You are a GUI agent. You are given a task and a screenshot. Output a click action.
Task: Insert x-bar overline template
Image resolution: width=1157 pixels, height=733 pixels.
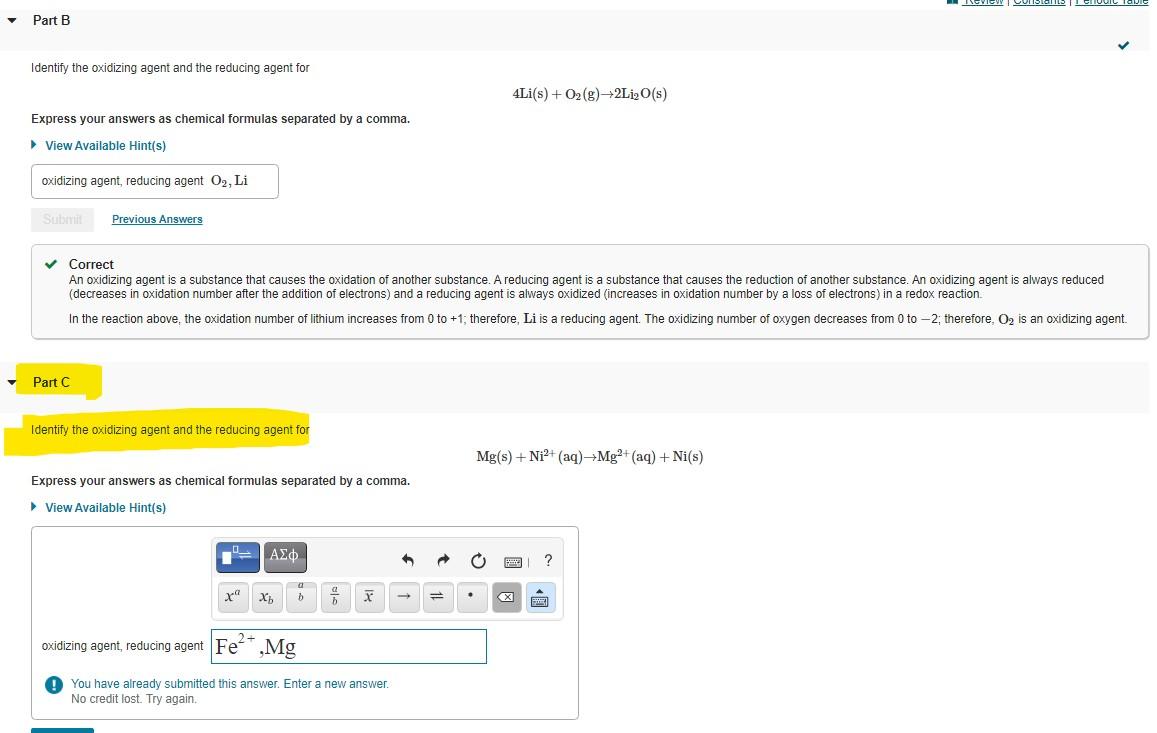click(369, 597)
